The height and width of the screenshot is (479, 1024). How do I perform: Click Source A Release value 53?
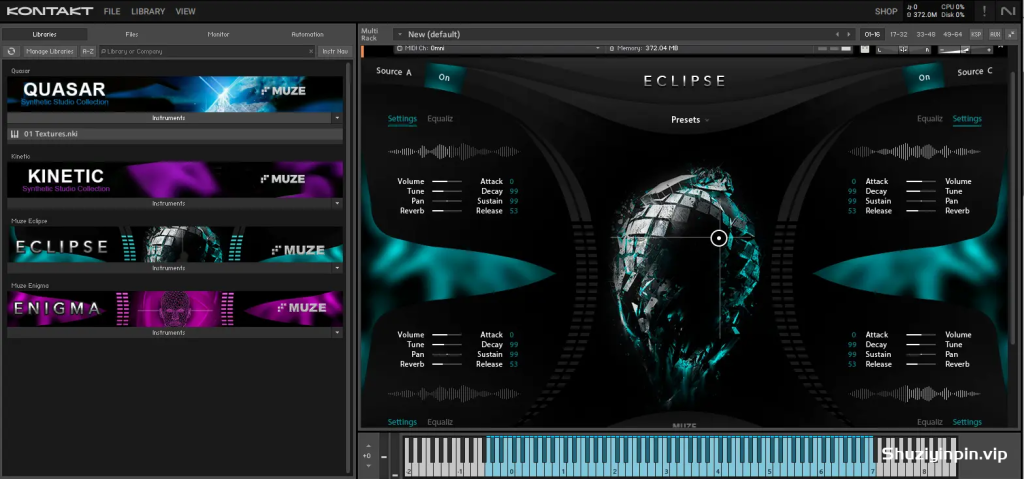(x=513, y=211)
